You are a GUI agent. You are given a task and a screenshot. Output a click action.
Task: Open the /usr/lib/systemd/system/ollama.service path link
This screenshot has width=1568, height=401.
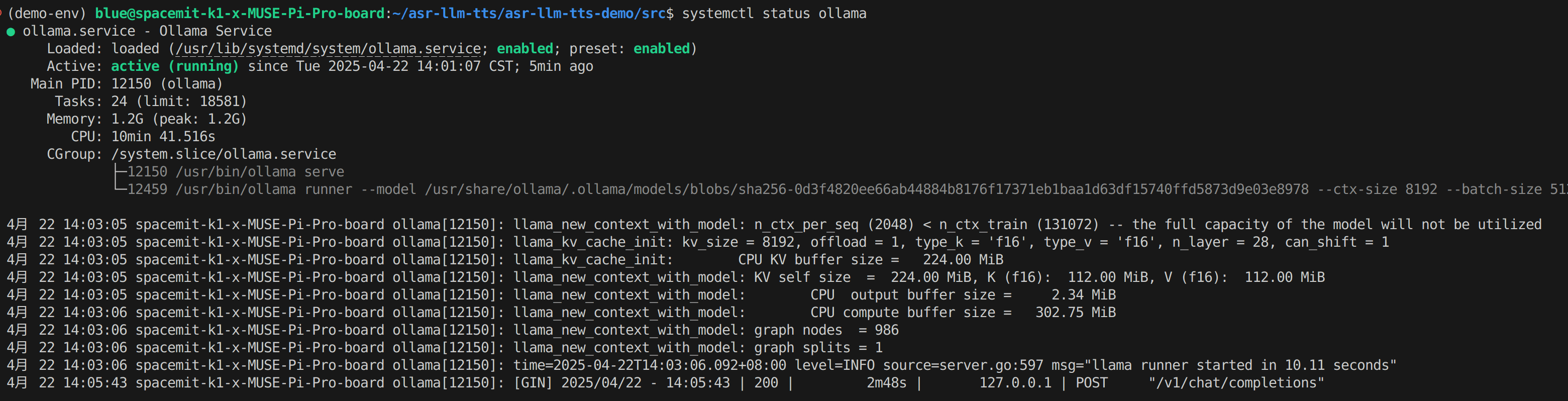(328, 49)
